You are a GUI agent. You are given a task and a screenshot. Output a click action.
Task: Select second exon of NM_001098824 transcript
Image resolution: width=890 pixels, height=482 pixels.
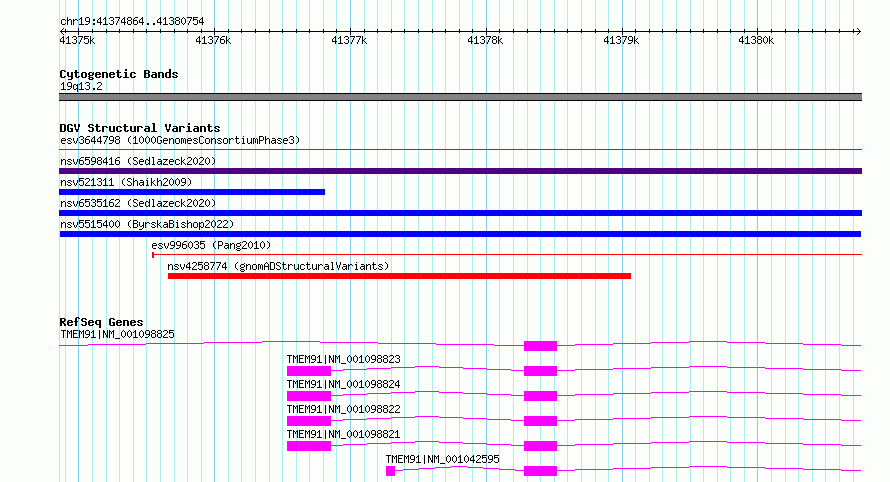coord(540,396)
